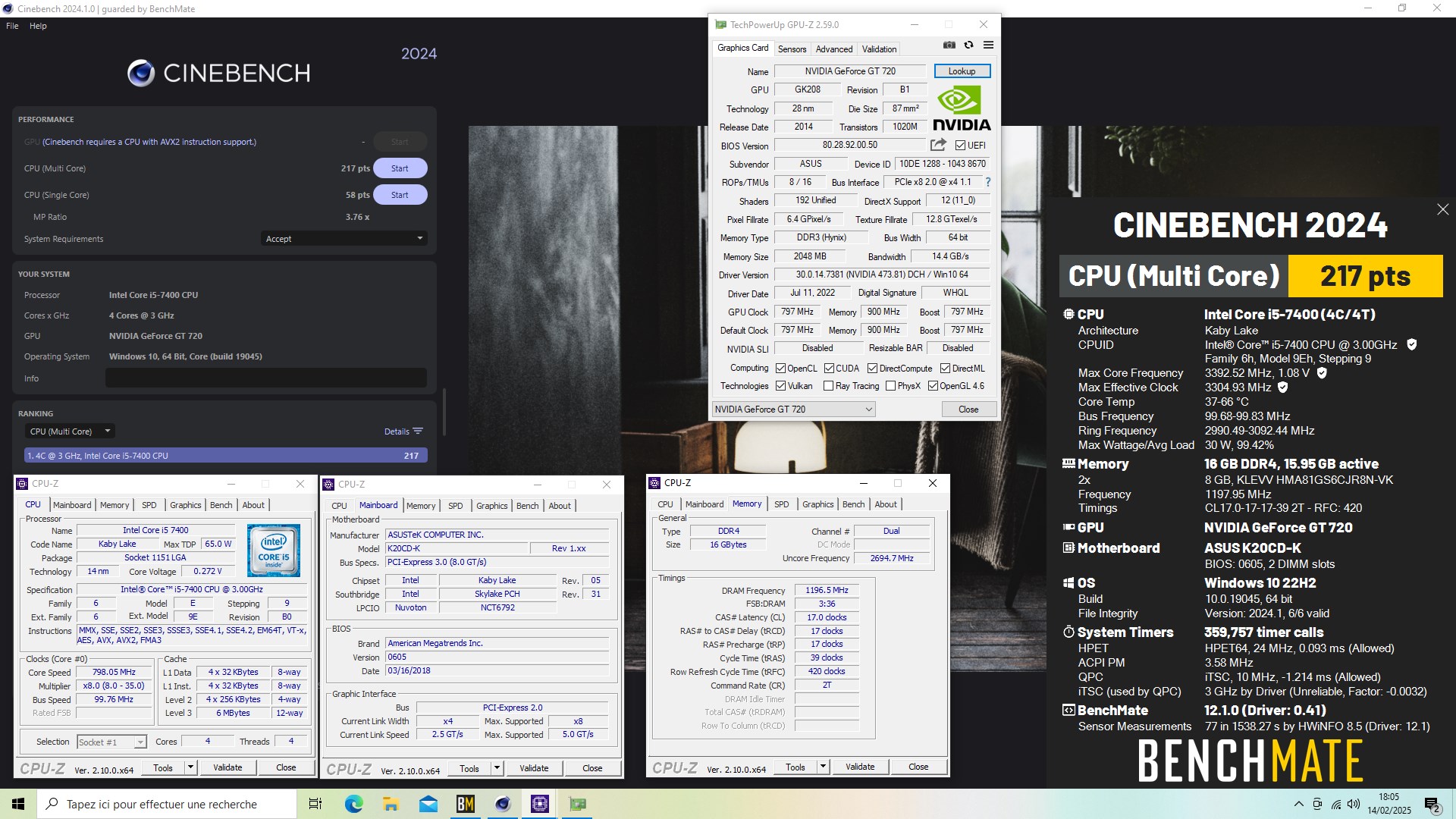The image size is (1456, 819).
Task: Switch to BenchMate via taskbar icon
Action: coord(465,804)
